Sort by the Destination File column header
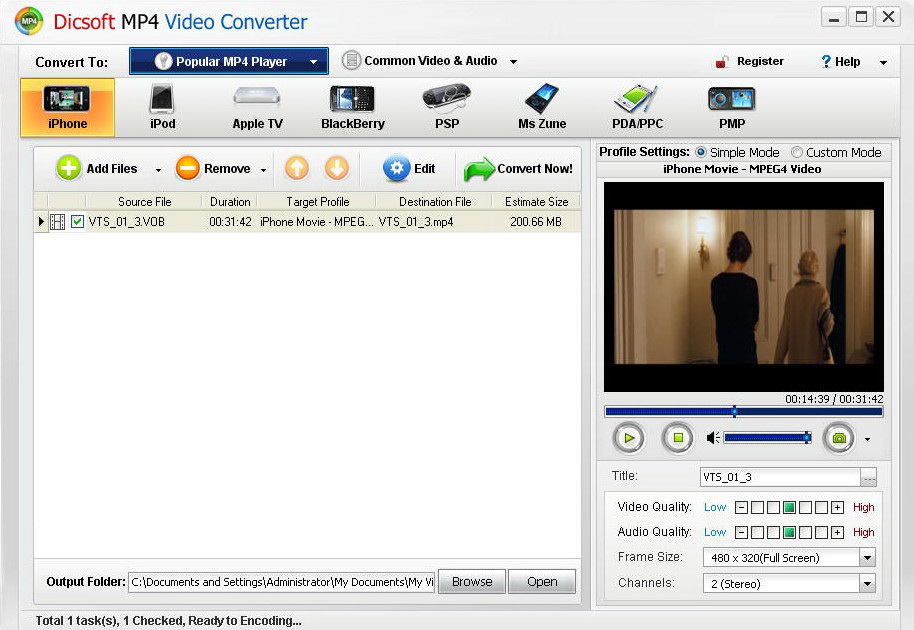This screenshot has height=630, width=914. tap(435, 202)
